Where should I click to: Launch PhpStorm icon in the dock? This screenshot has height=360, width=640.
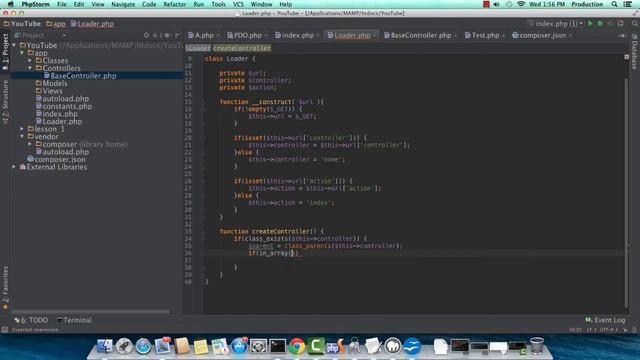335,346
